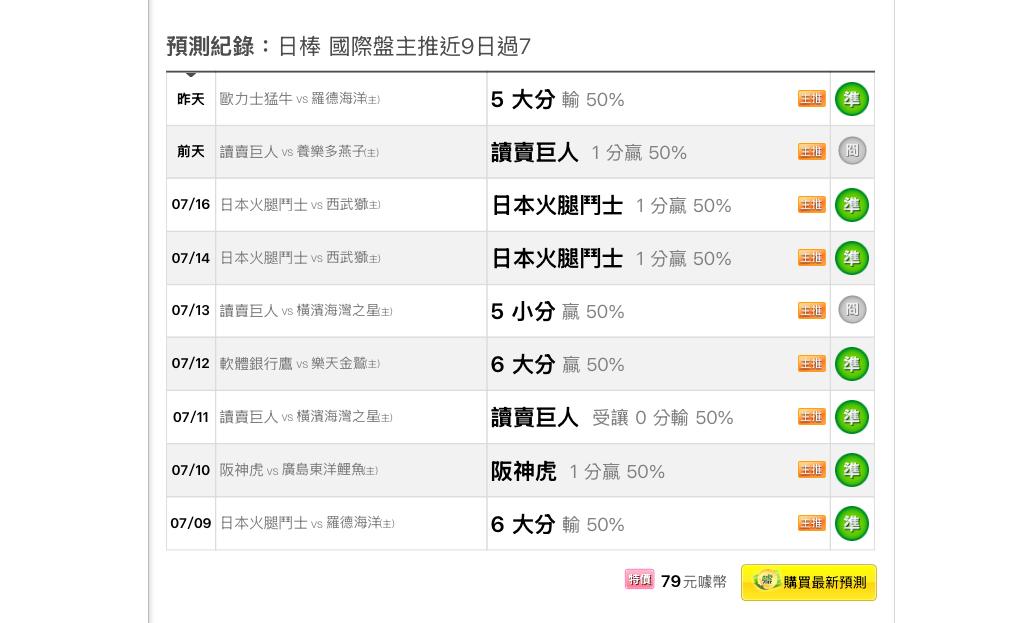Click grey 悶 badge for 07/13 row
This screenshot has width=1013, height=623.
pyautogui.click(x=851, y=310)
